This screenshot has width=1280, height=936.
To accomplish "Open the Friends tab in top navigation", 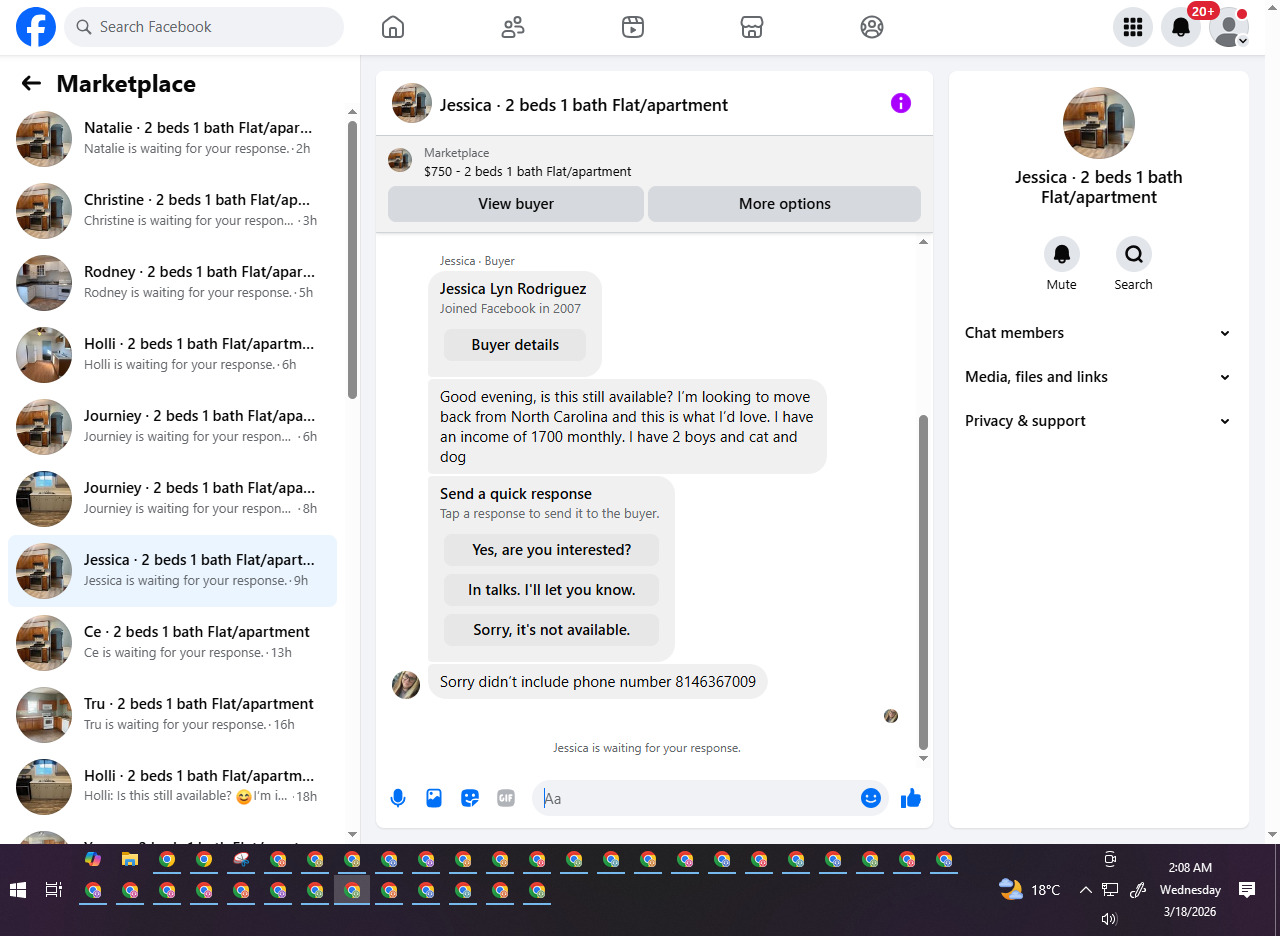I will coord(513,27).
